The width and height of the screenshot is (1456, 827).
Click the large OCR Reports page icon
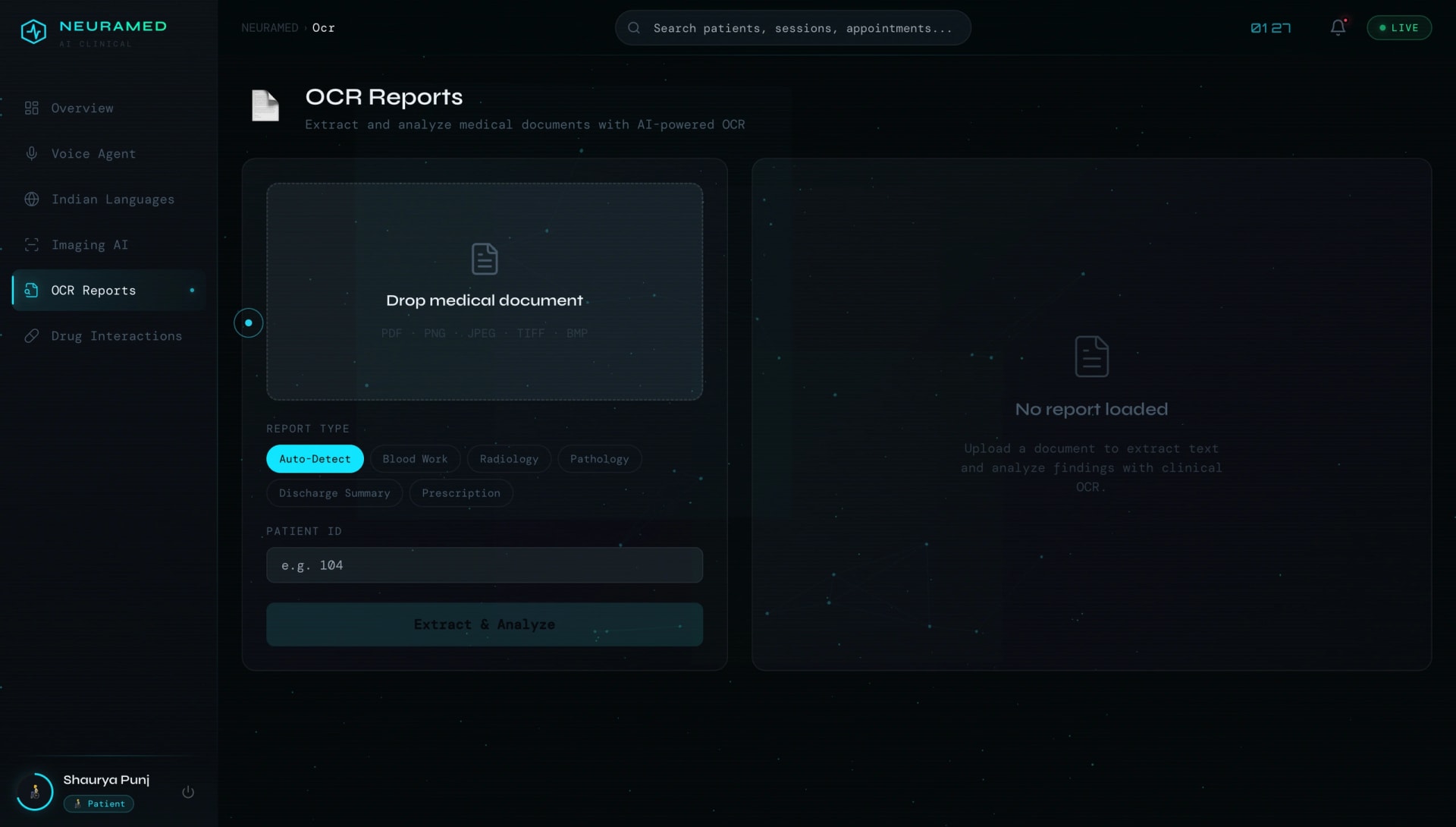click(x=265, y=105)
